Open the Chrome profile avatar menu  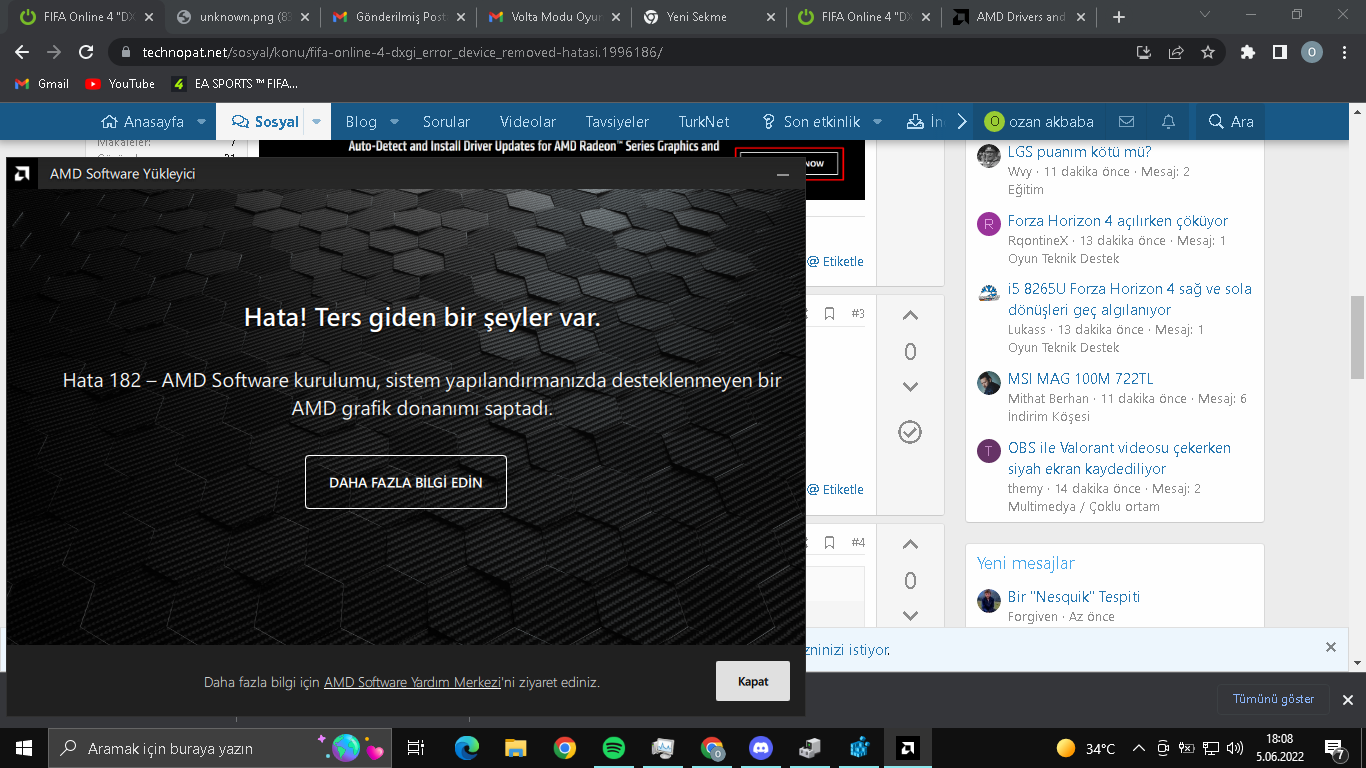[1312, 52]
